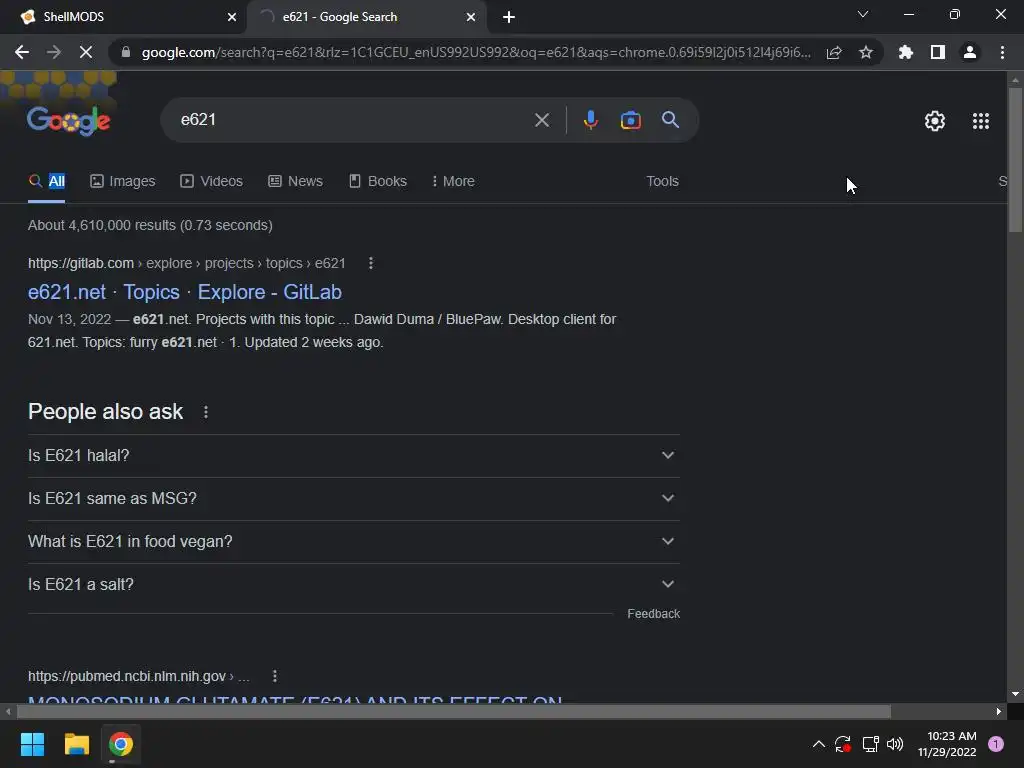1024x768 pixels.
Task: Click the browser forward arrow
Action: coord(54,52)
